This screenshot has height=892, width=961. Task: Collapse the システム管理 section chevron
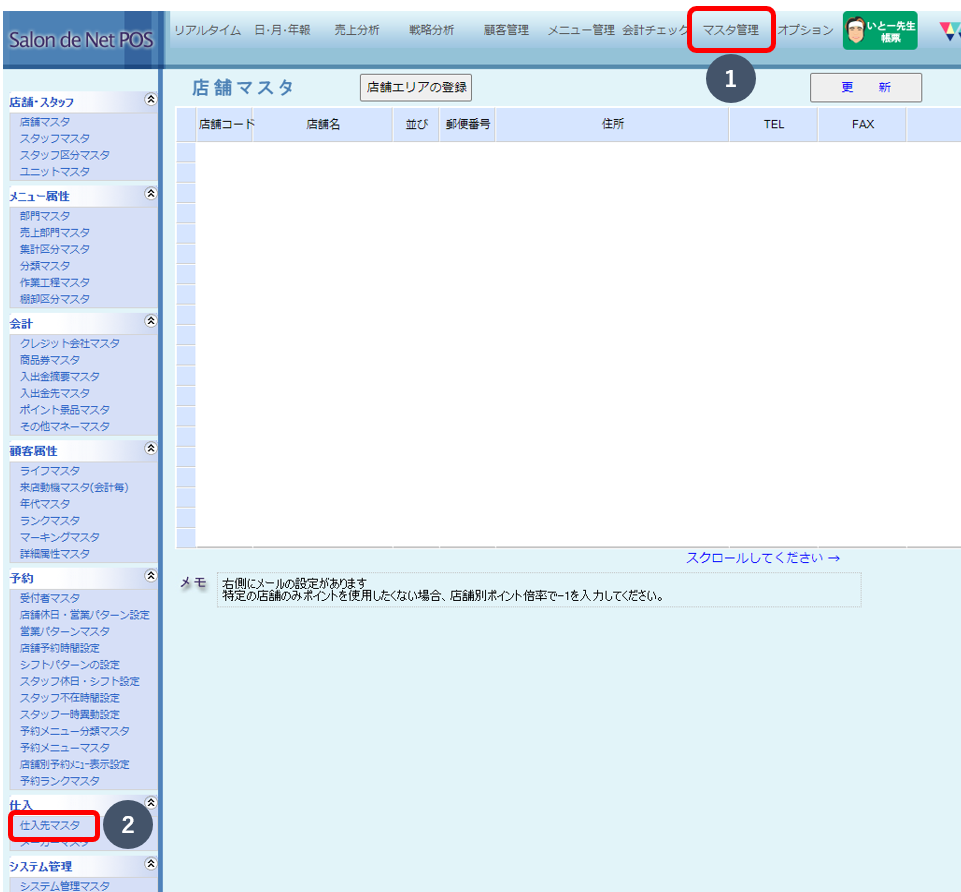(x=151, y=864)
